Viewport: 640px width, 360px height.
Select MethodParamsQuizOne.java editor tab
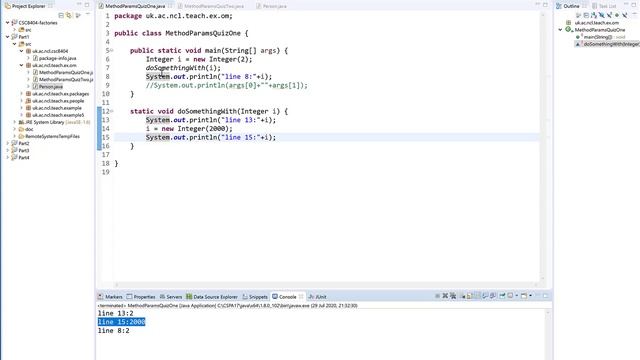click(x=135, y=6)
